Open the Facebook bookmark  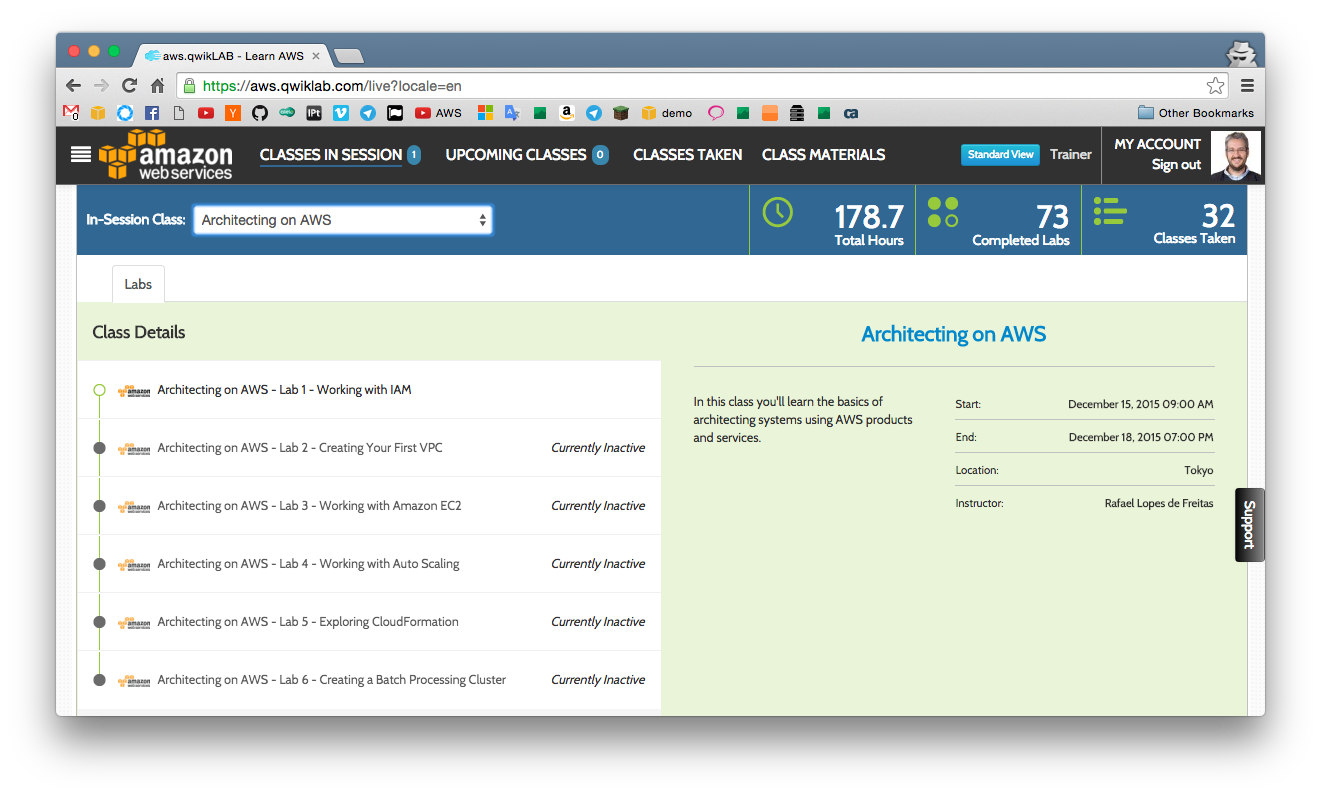pos(152,113)
